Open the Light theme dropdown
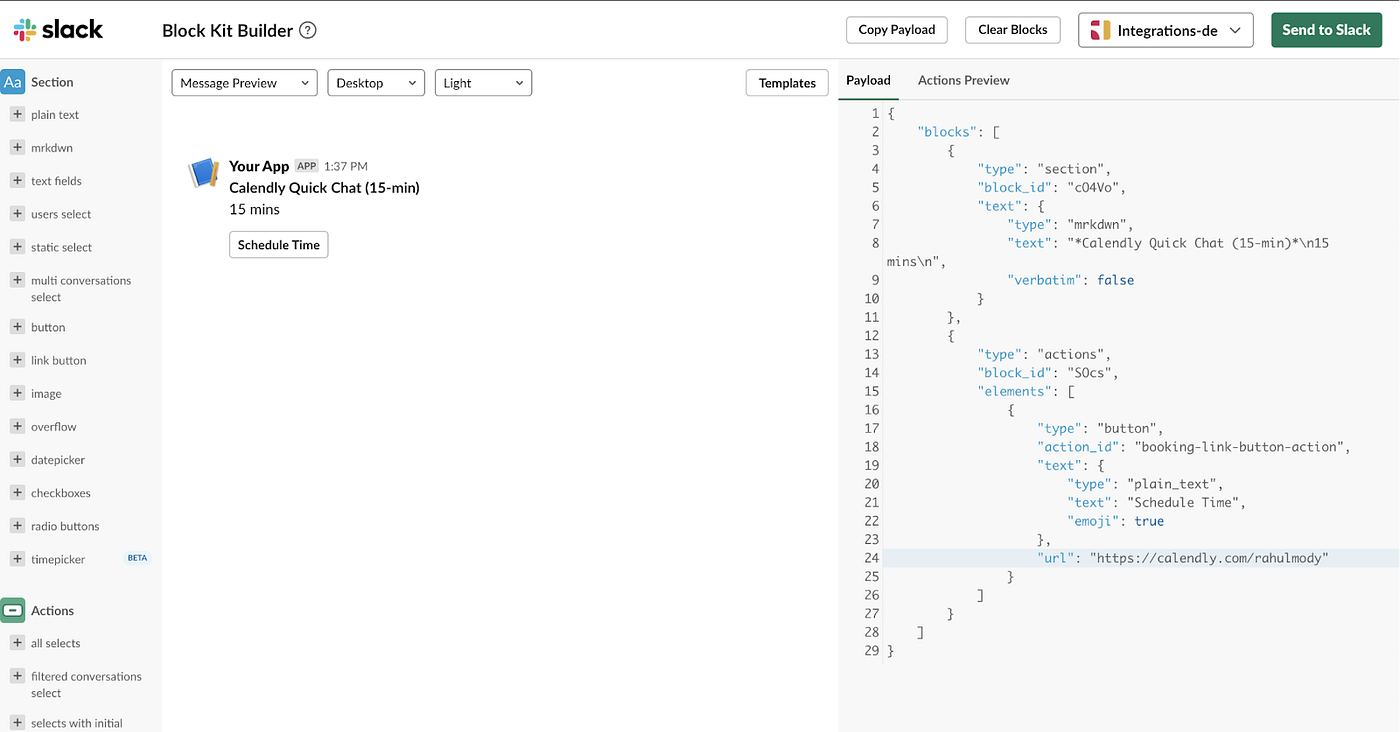Screen dimensions: 1400x732 pyautogui.click(x=483, y=82)
